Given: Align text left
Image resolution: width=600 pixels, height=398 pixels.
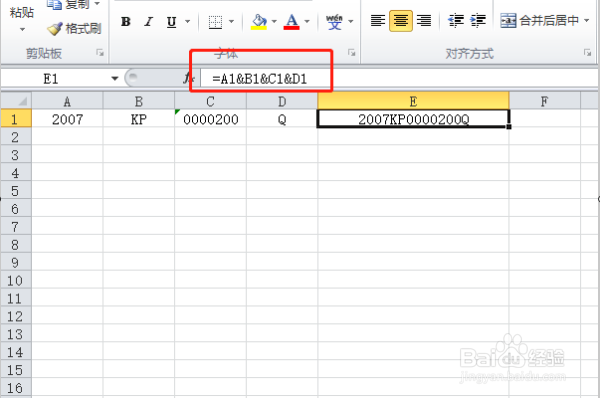Looking at the screenshot, I should click(378, 21).
